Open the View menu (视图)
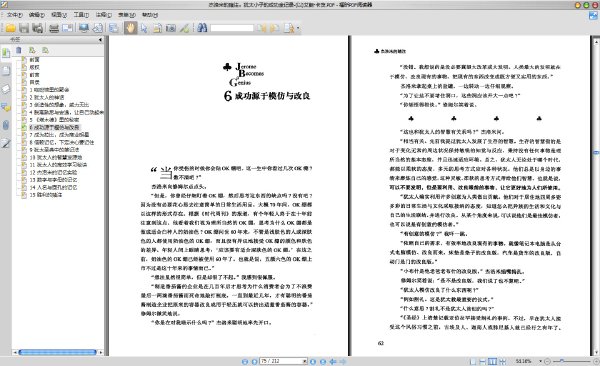This screenshot has height=366, width=600. (x=59, y=15)
